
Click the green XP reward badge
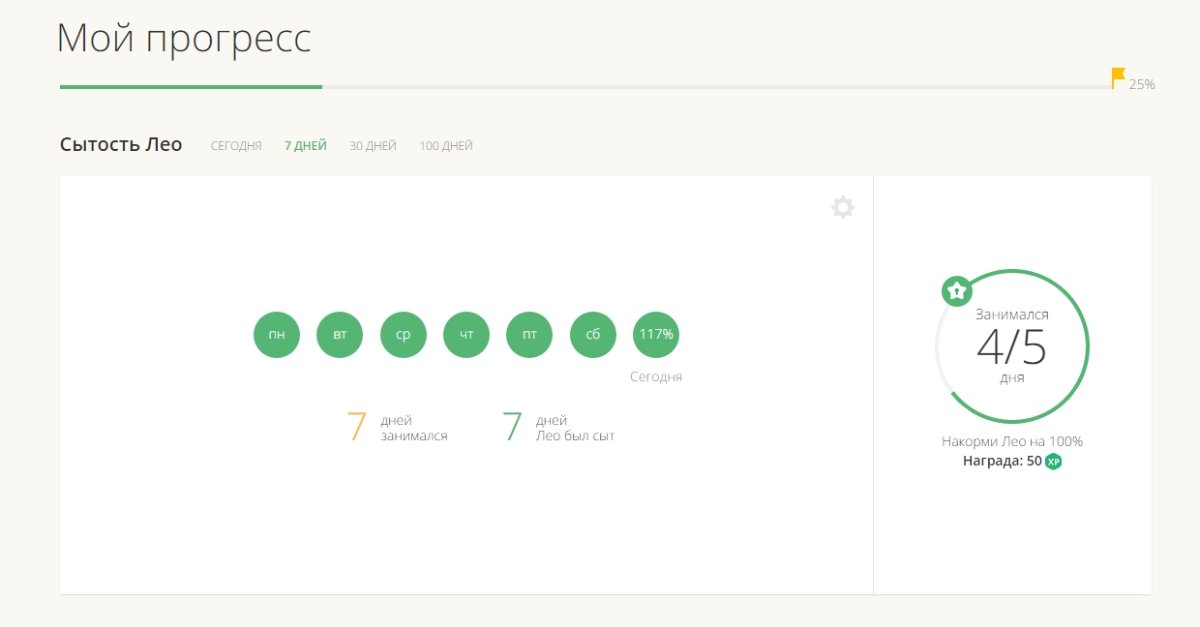pos(1053,462)
